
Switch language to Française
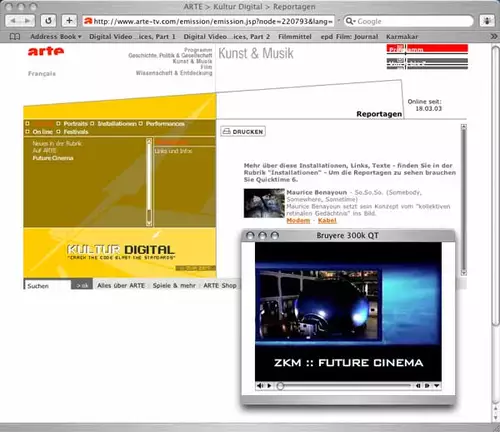pyautogui.click(x=42, y=73)
